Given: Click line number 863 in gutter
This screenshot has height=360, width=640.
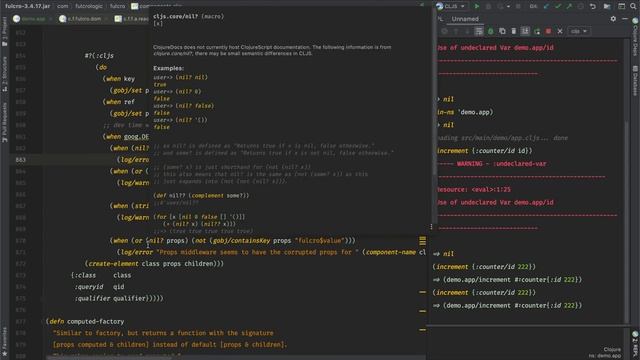Looking at the screenshot, I should pyautogui.click(x=20, y=160).
